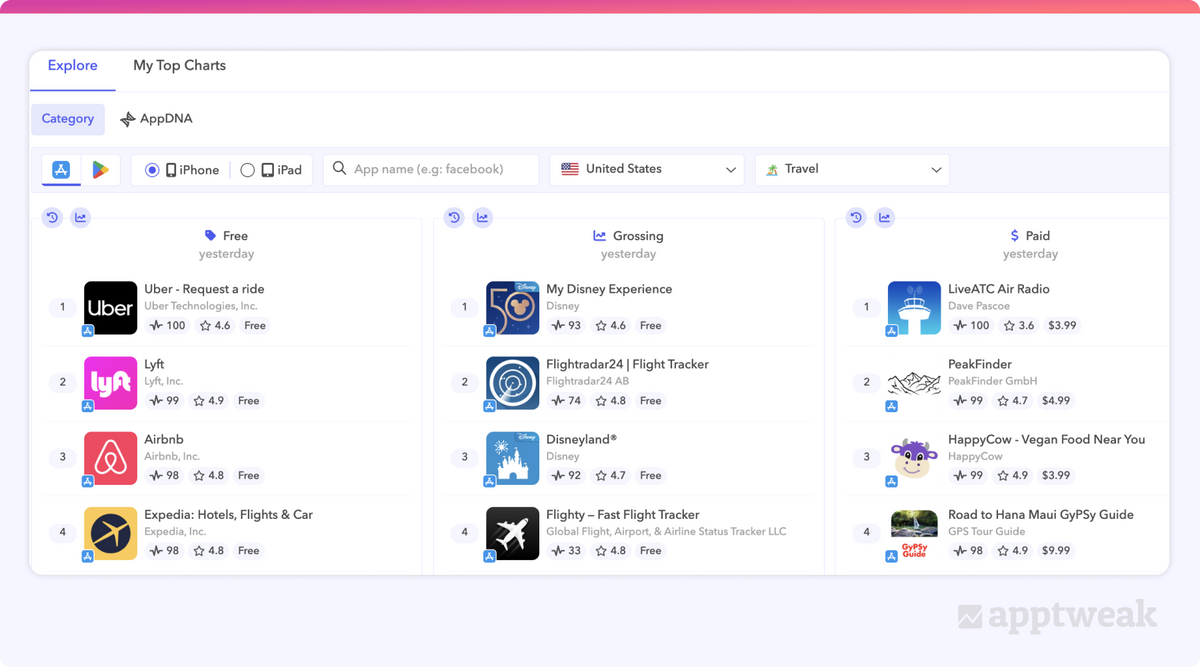Open the United States country dropdown
1200x667 pixels.
[647, 170]
